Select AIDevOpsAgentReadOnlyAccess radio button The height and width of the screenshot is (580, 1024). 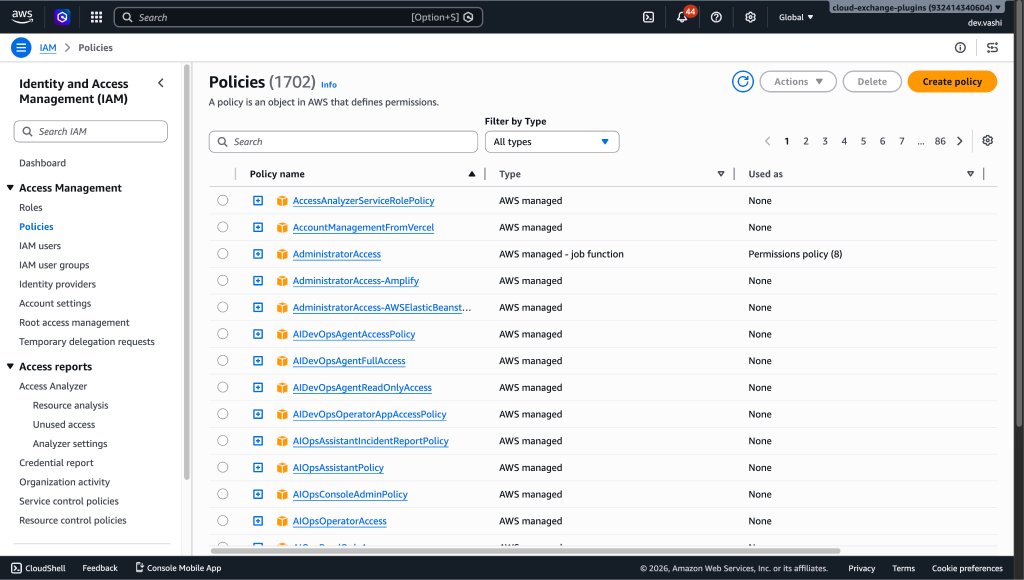pos(223,387)
